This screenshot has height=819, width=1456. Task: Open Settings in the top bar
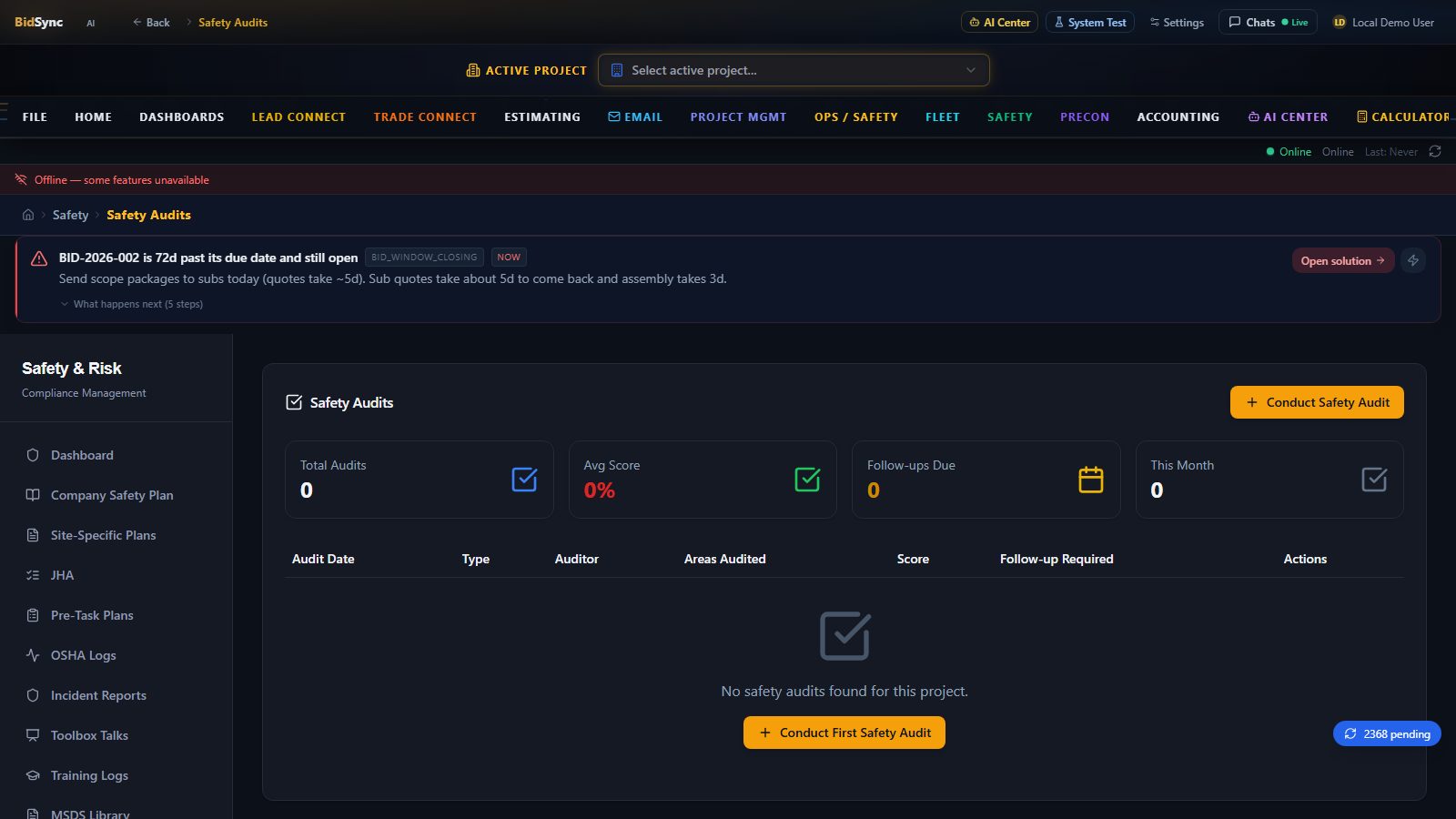coord(1177,22)
